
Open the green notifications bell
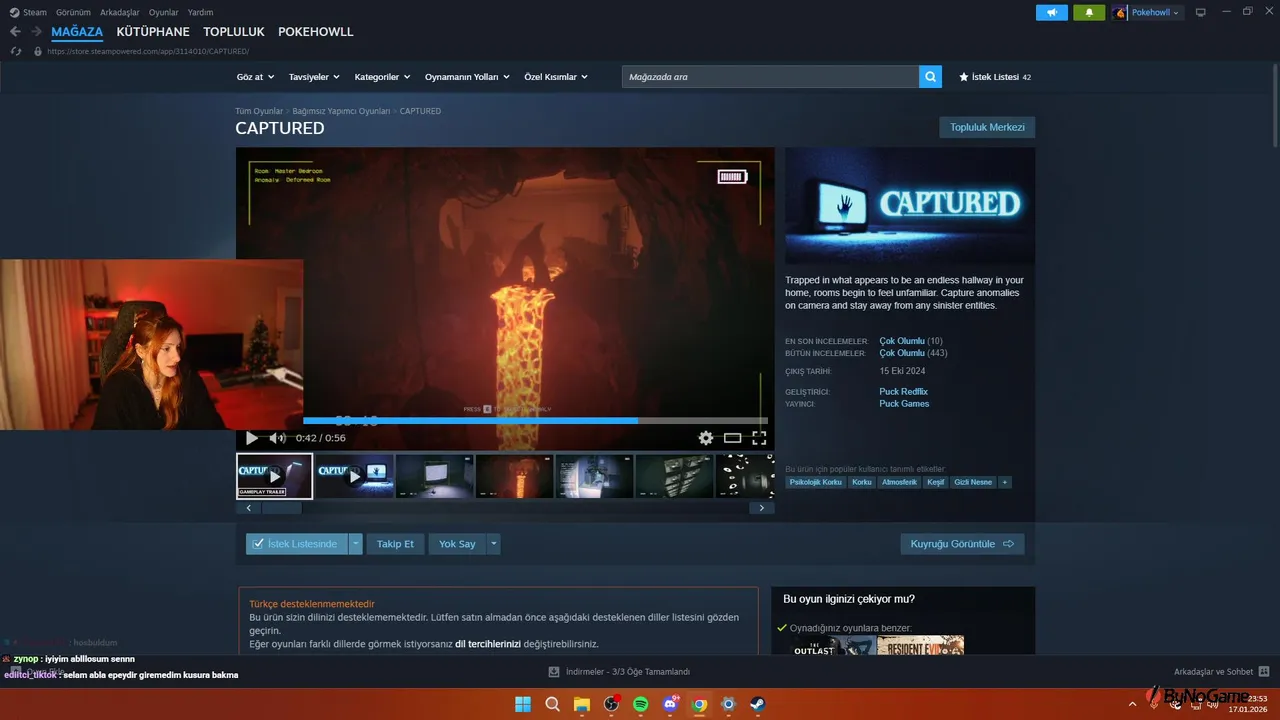point(1089,12)
